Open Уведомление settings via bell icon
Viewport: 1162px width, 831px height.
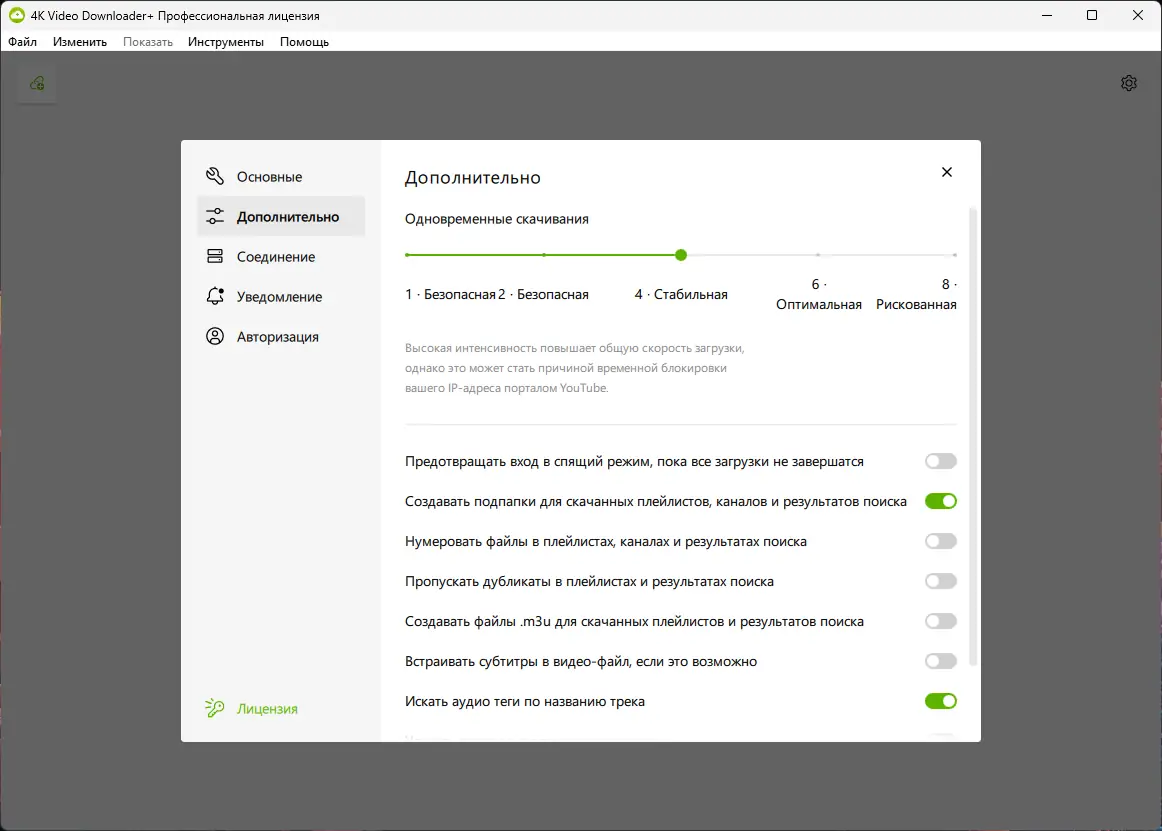click(214, 296)
